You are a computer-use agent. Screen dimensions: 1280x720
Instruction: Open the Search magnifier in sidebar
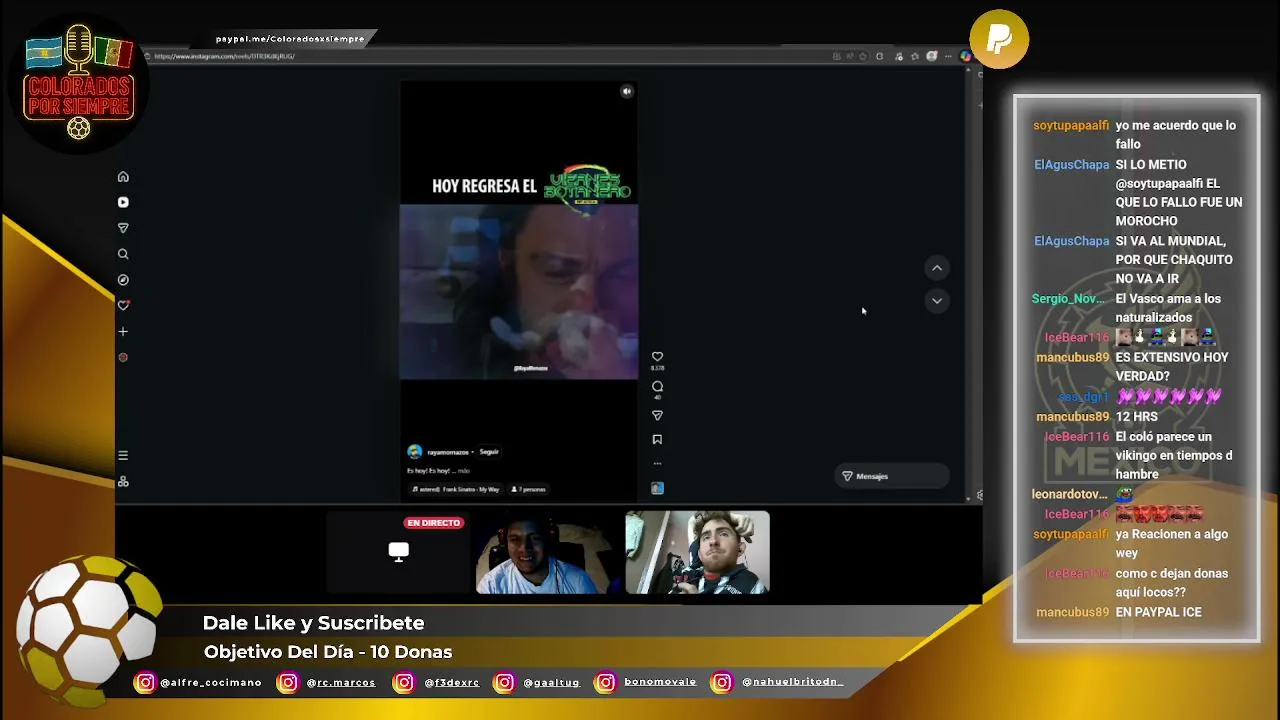pyautogui.click(x=123, y=254)
